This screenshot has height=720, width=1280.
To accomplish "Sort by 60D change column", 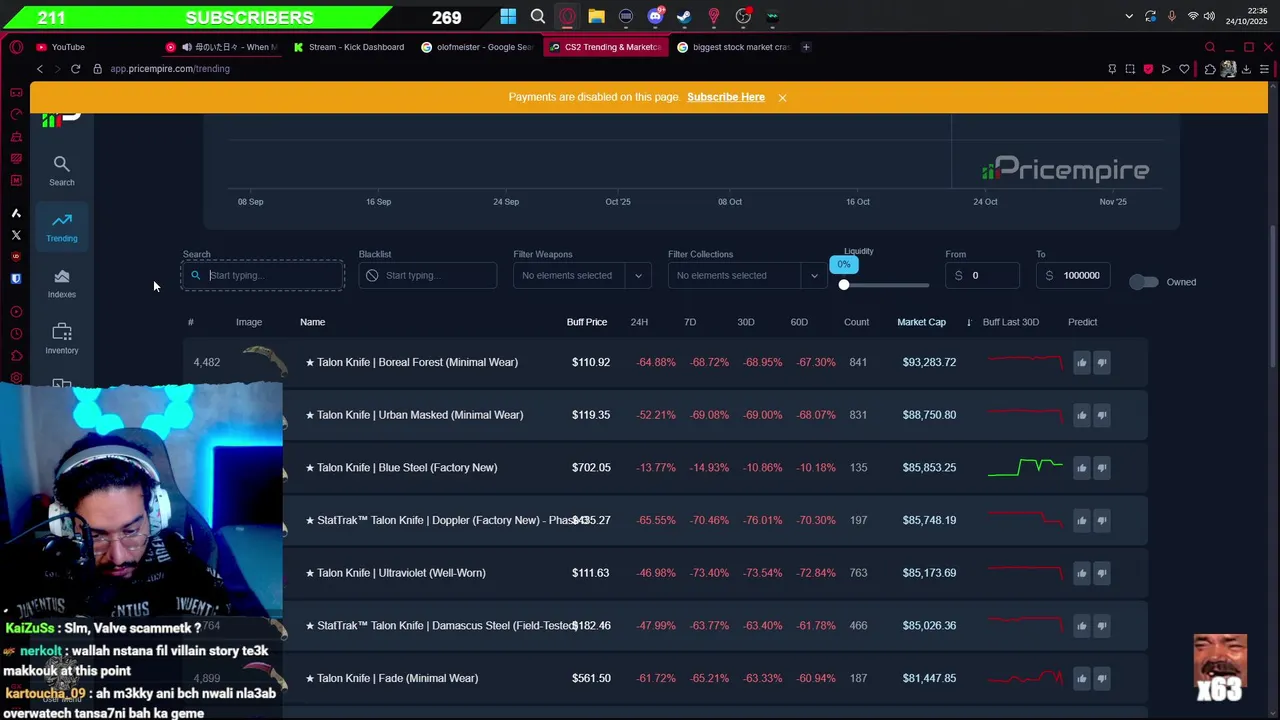I will tap(799, 322).
